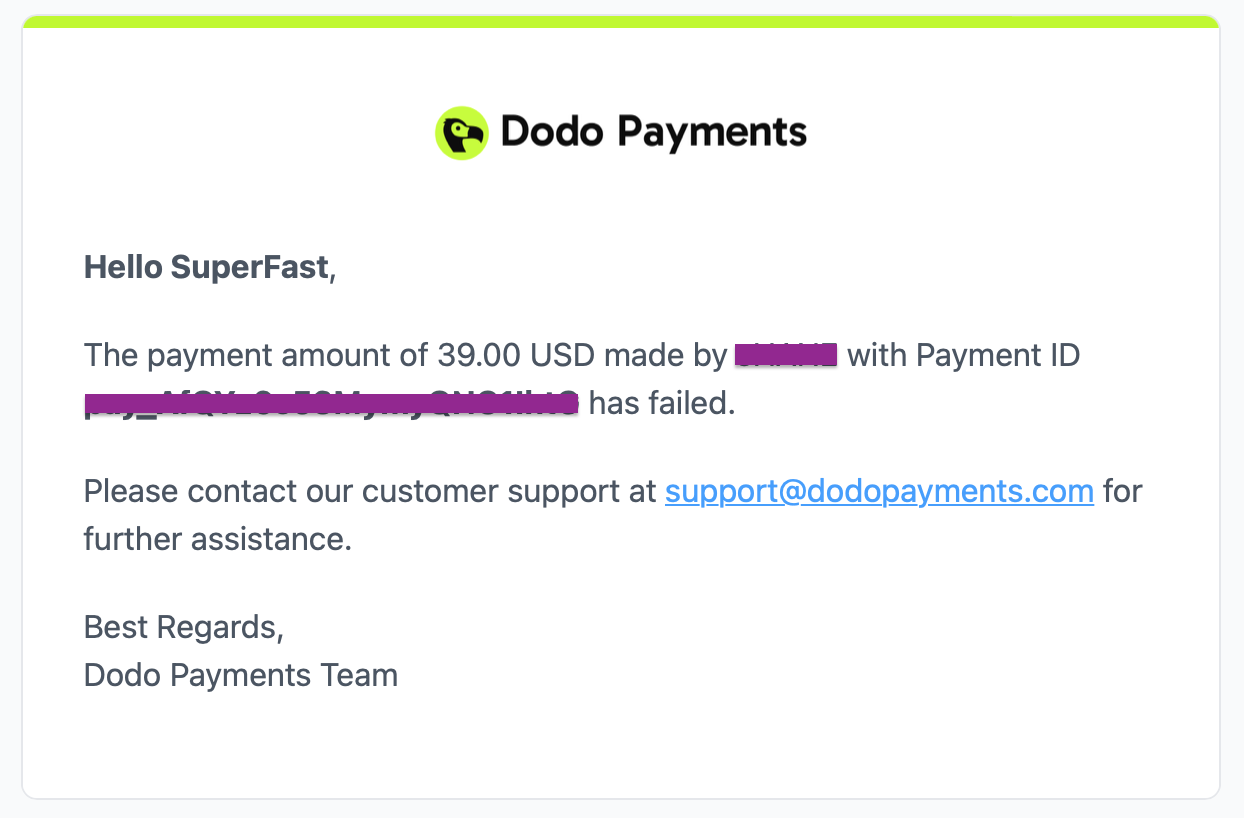The image size is (1244, 818).
Task: Click the word 'for' after email link
Action: (x=1123, y=491)
